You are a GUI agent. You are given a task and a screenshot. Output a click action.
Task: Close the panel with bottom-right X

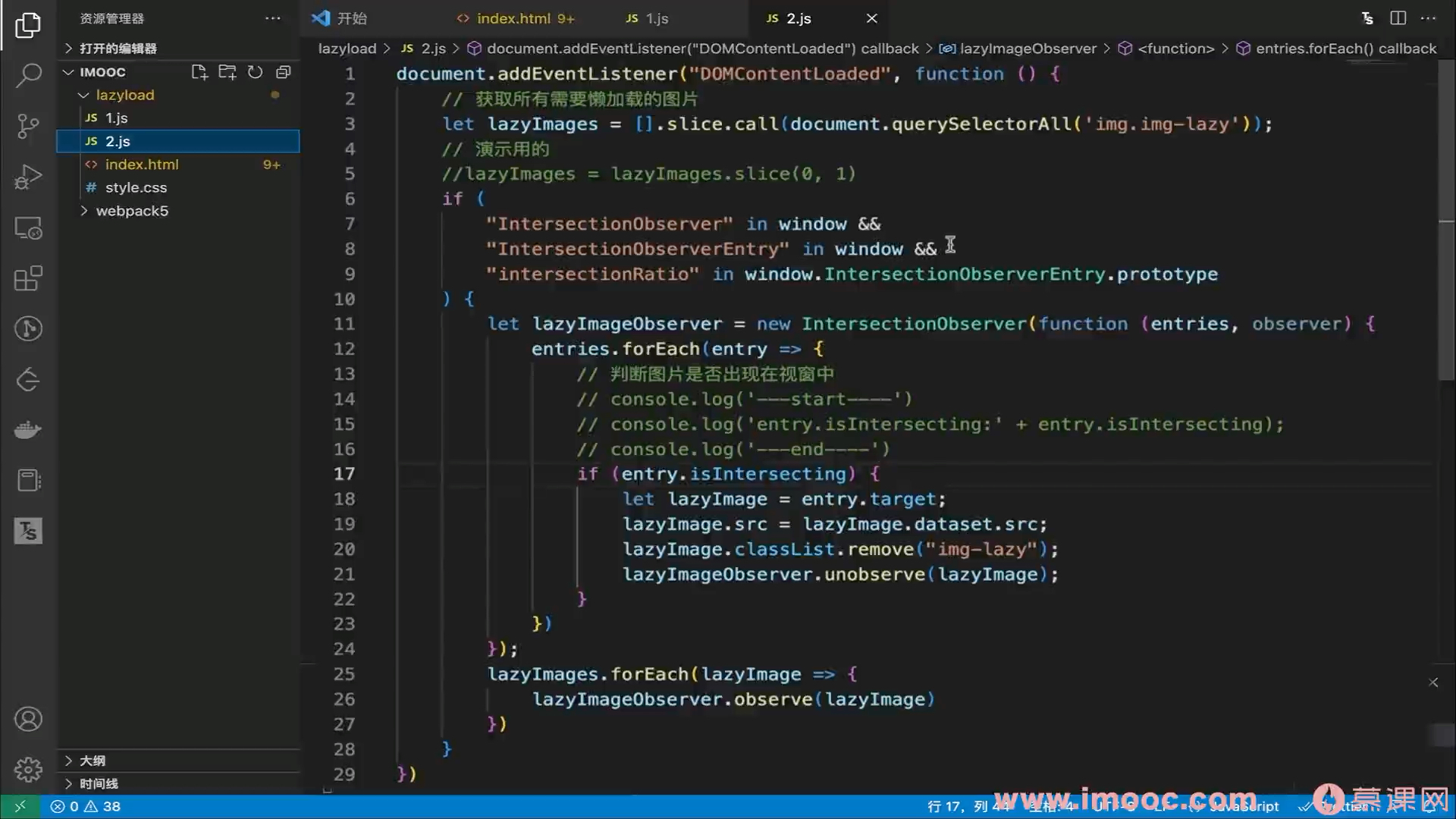1433,682
